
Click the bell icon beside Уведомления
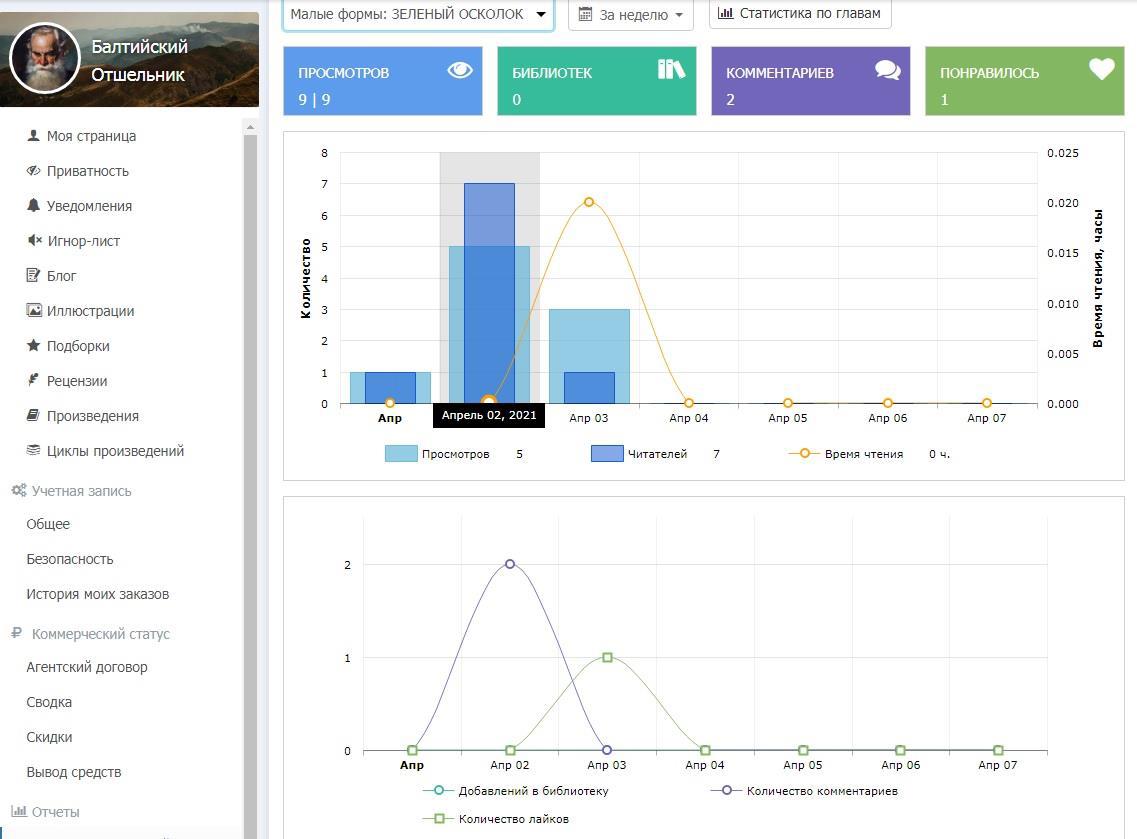[x=33, y=205]
